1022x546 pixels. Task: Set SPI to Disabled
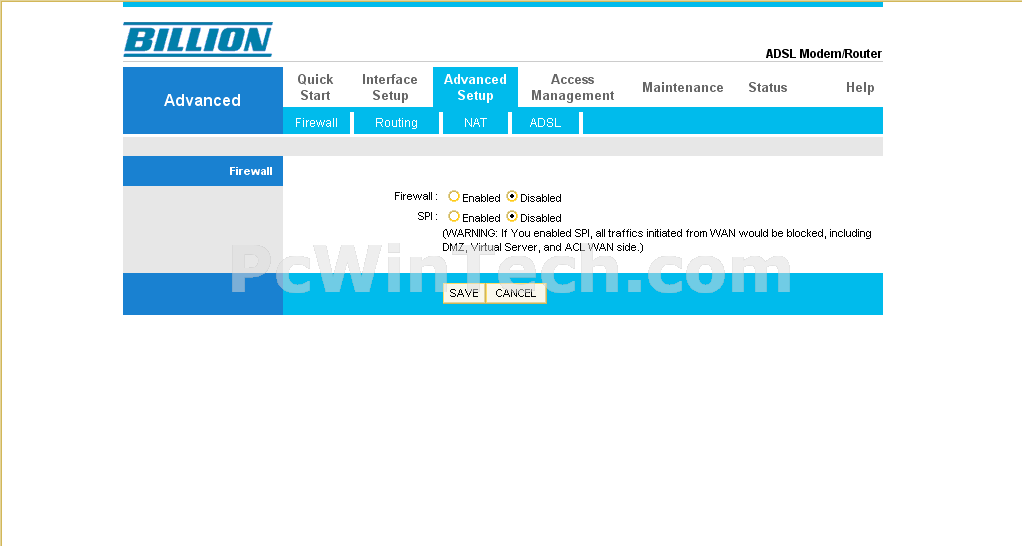512,216
